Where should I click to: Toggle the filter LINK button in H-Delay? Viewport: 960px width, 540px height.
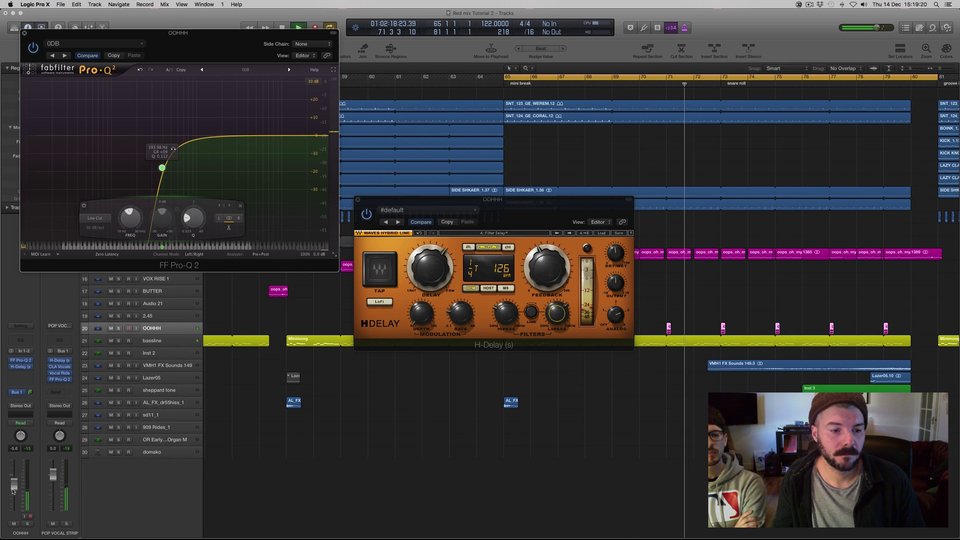(x=531, y=313)
